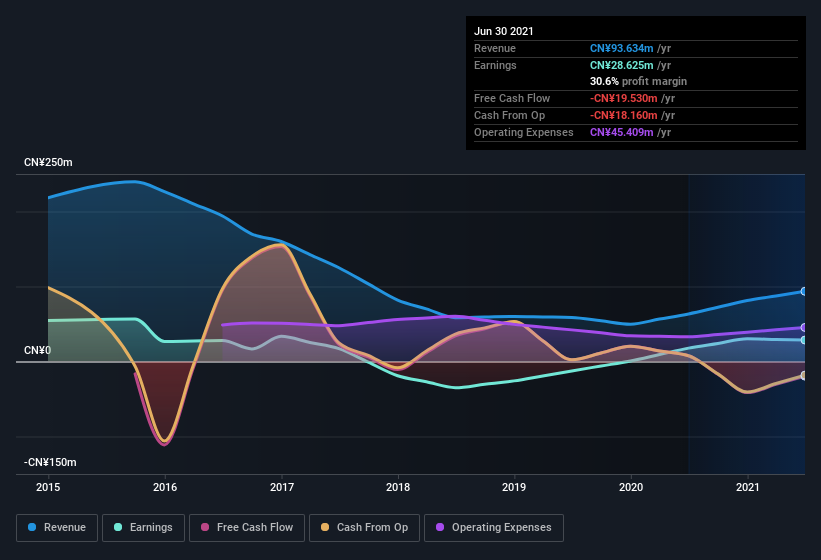The width and height of the screenshot is (821, 560).
Task: Click the Cash From Op endpoint marker
Action: pyautogui.click(x=803, y=376)
